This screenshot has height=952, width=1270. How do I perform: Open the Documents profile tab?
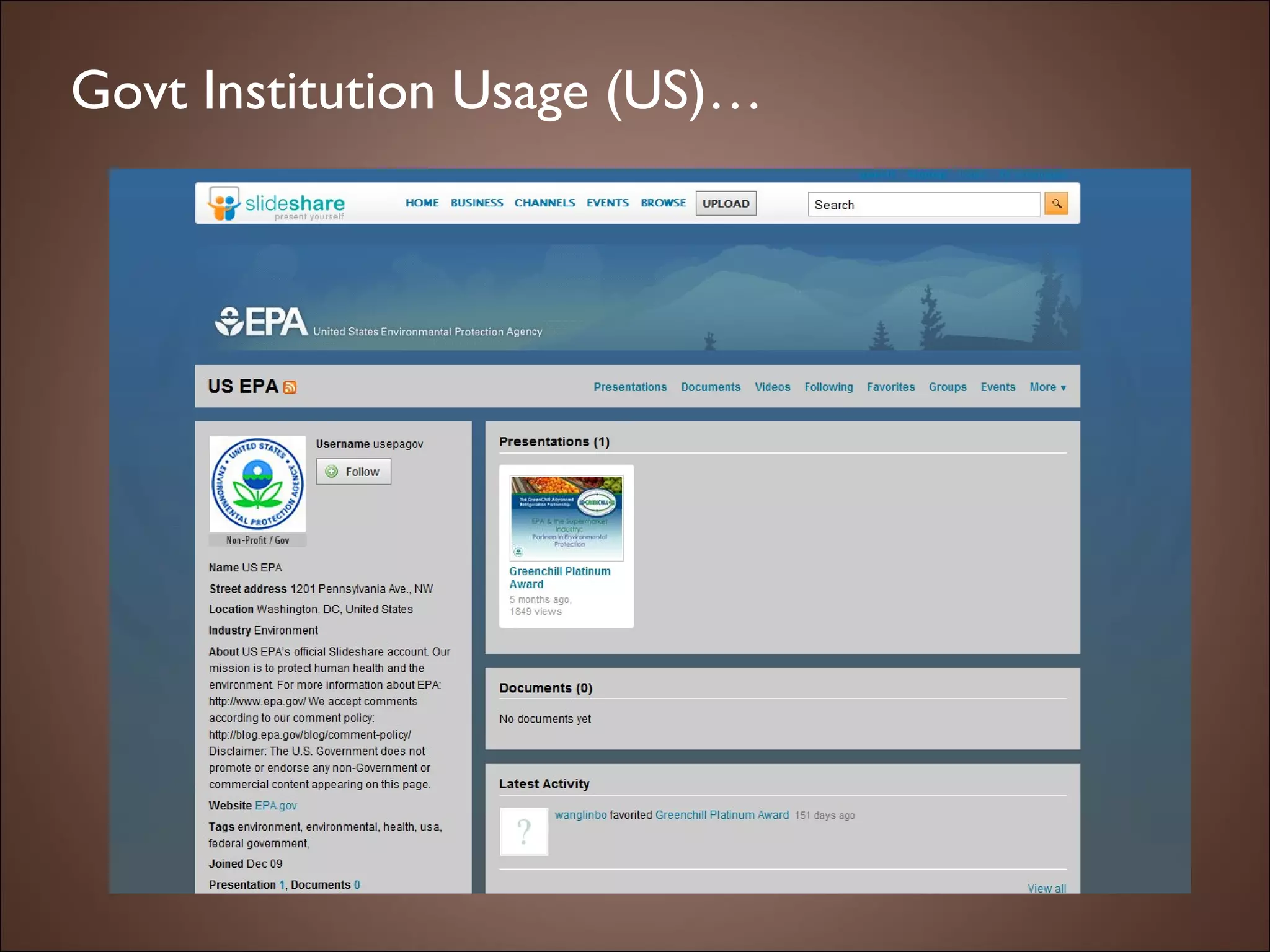[711, 387]
